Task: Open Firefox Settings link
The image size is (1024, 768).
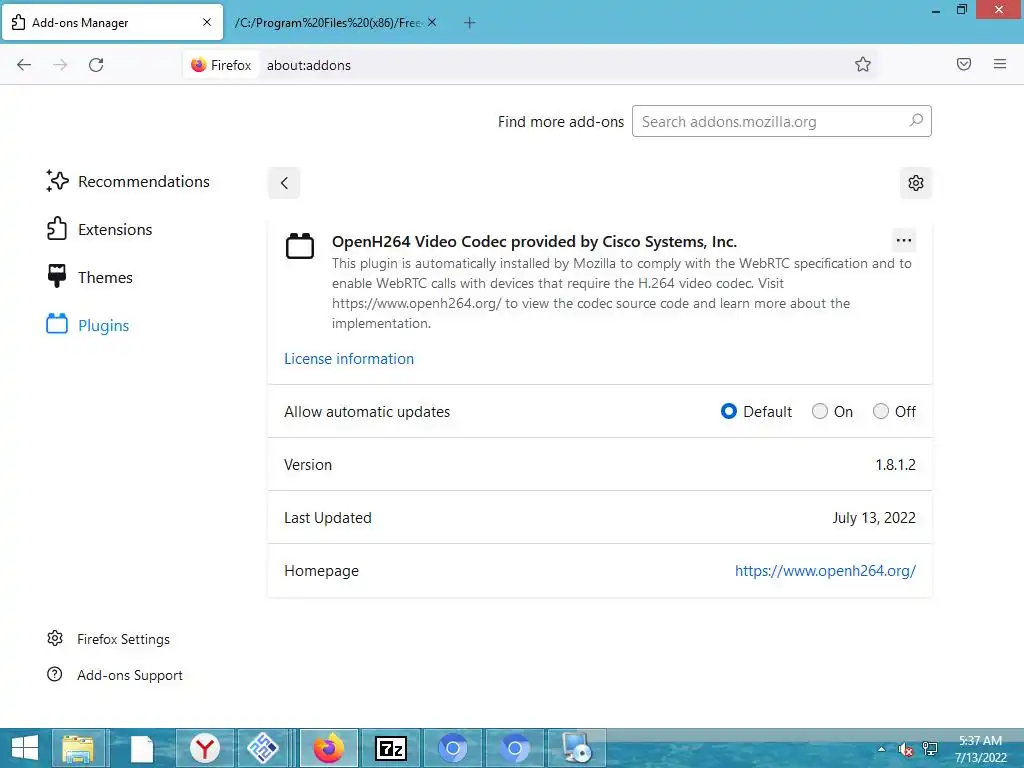Action: (108, 639)
